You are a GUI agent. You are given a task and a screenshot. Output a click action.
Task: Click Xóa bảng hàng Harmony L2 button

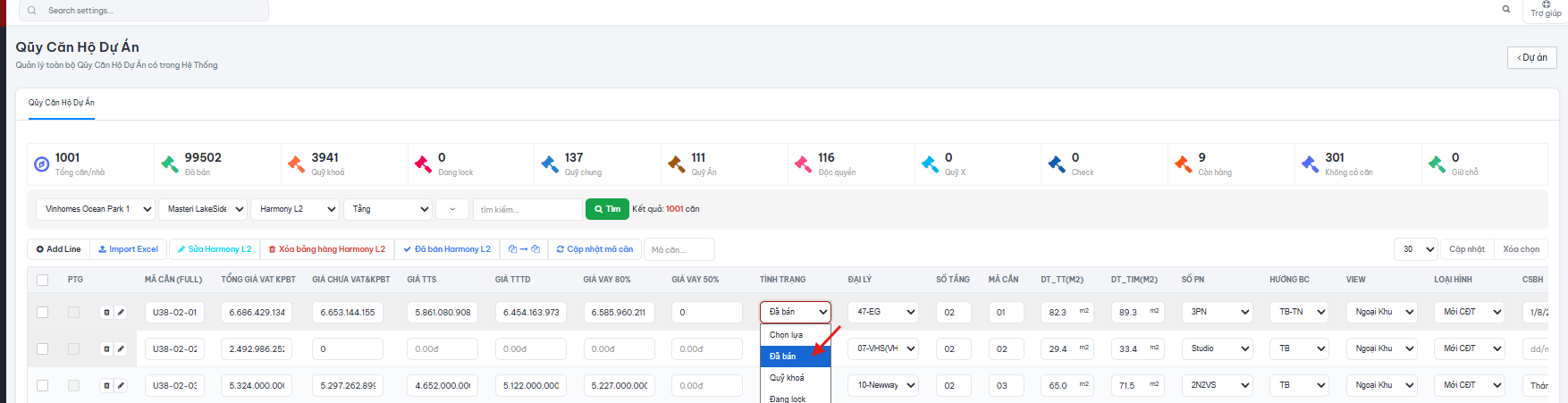327,249
